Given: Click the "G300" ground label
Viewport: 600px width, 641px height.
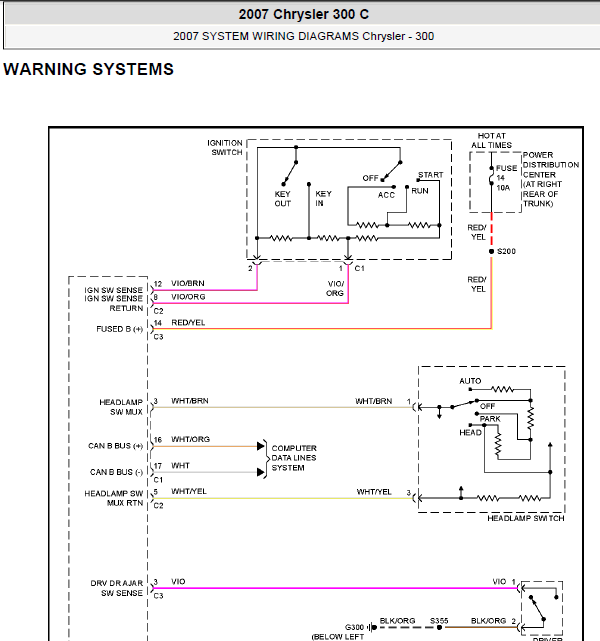Looking at the screenshot, I should click(354, 628).
